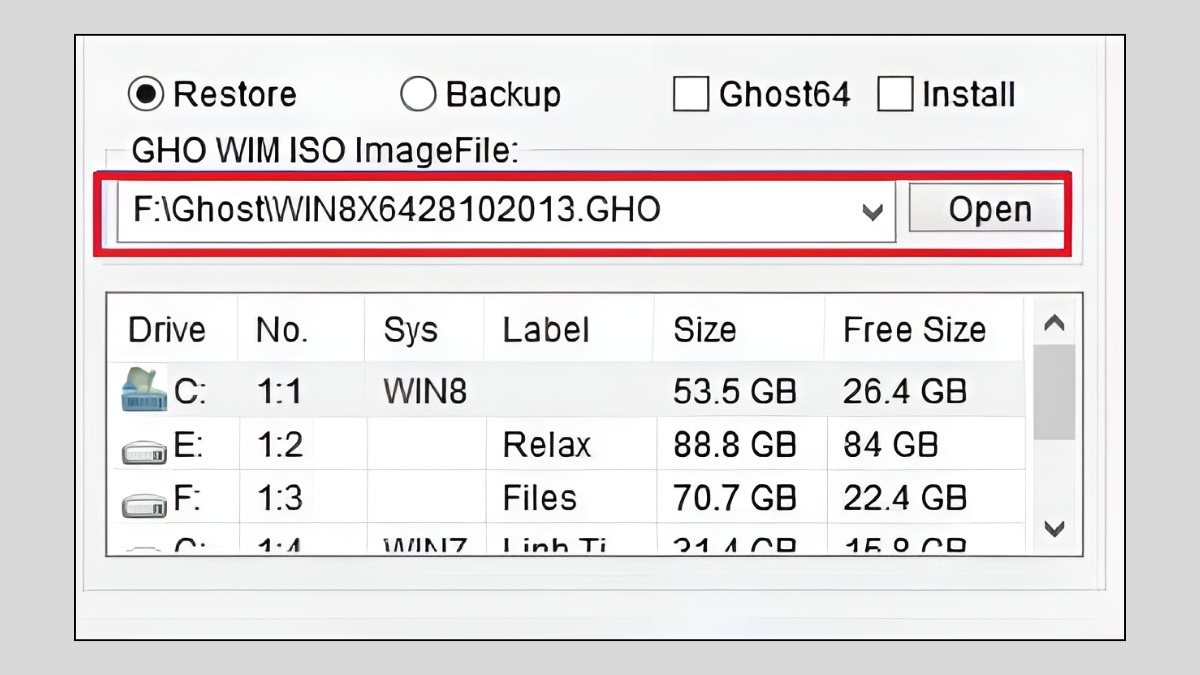The height and width of the screenshot is (675, 1200).
Task: Select the Files partition label
Action: 540,498
